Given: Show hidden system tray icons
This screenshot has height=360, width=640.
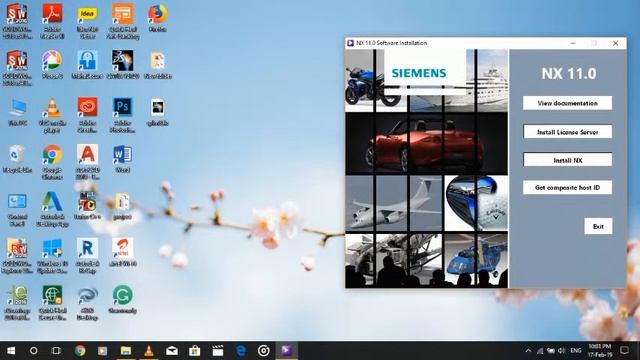Looking at the screenshot, I should tap(528, 351).
